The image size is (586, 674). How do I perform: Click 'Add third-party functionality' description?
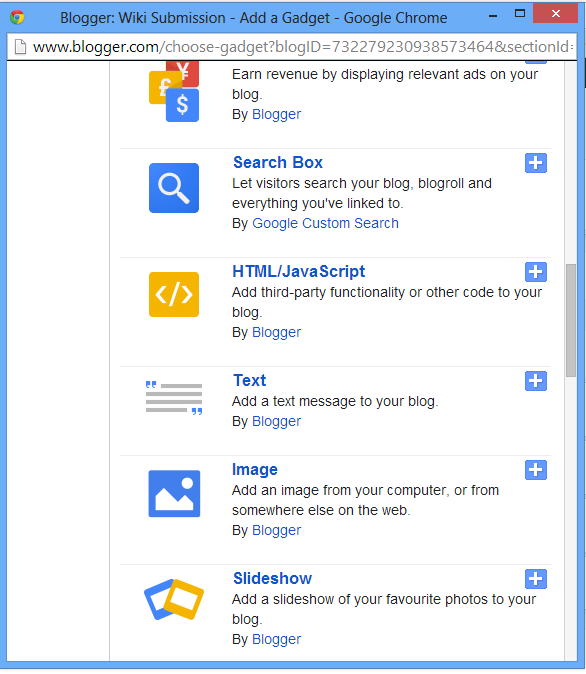click(x=387, y=302)
